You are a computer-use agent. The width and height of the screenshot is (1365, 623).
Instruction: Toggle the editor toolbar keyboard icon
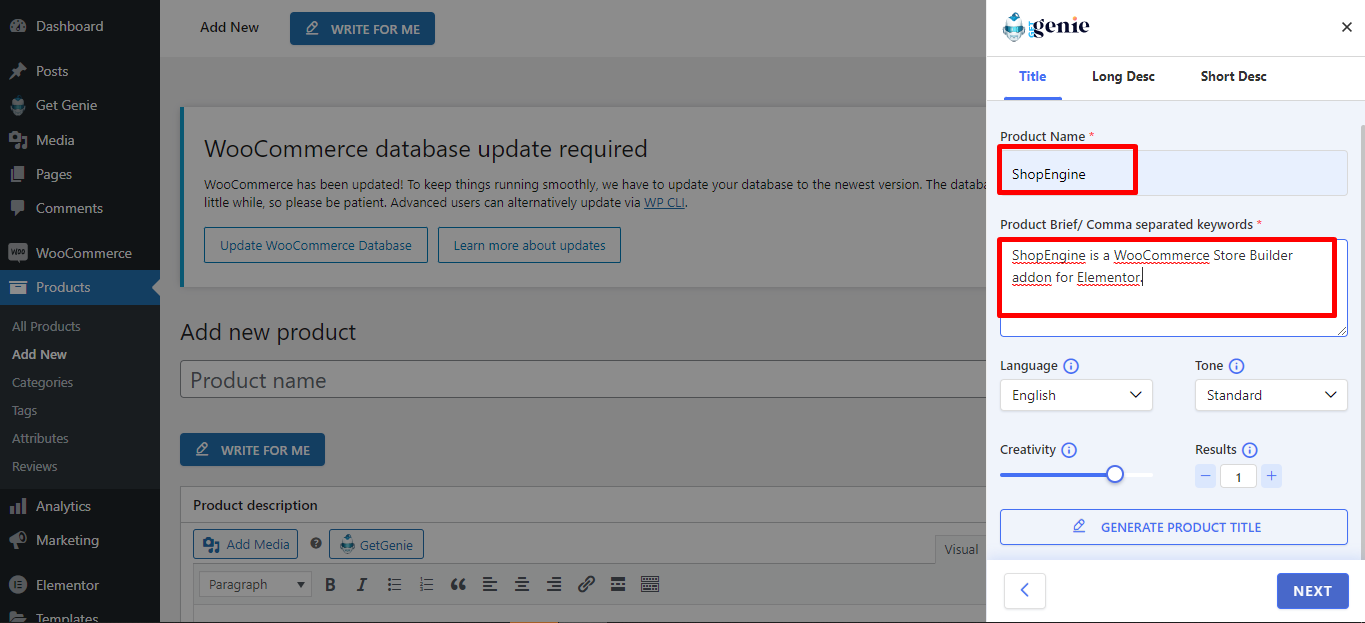(650, 584)
